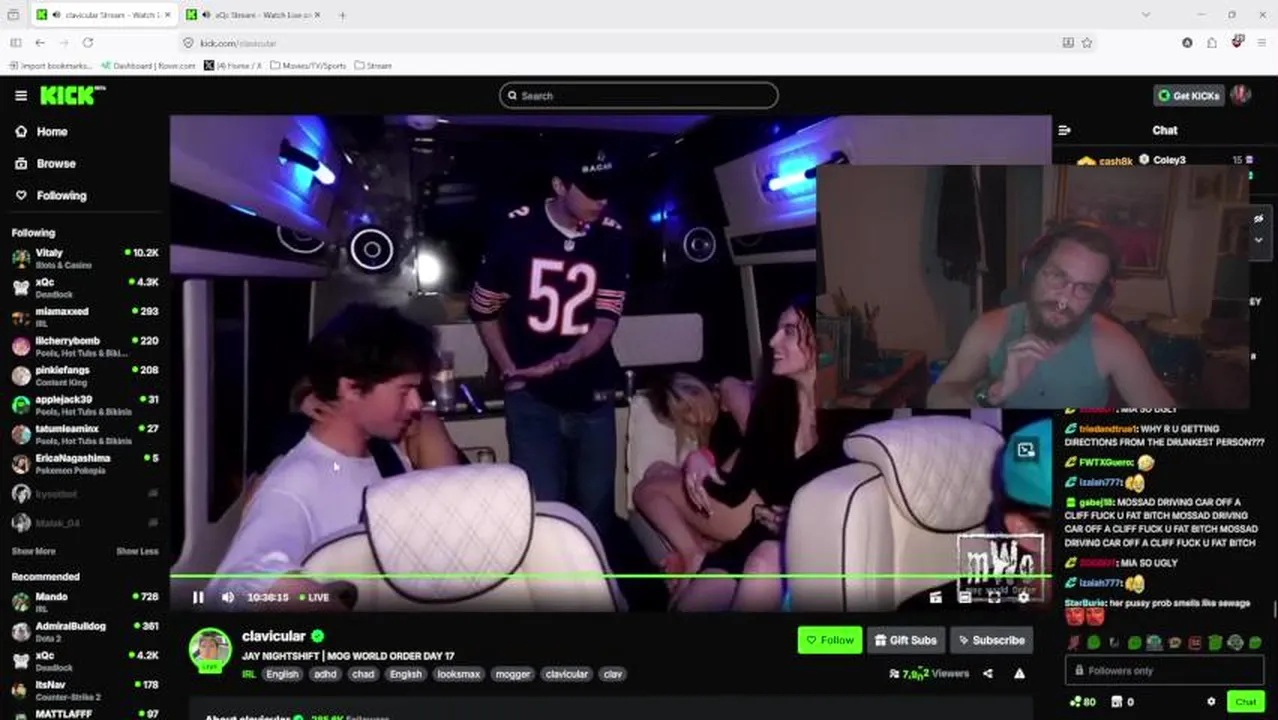Screen dimensions: 1278x720
Task: Collapse the chat panel arrow icon
Action: tap(1064, 130)
